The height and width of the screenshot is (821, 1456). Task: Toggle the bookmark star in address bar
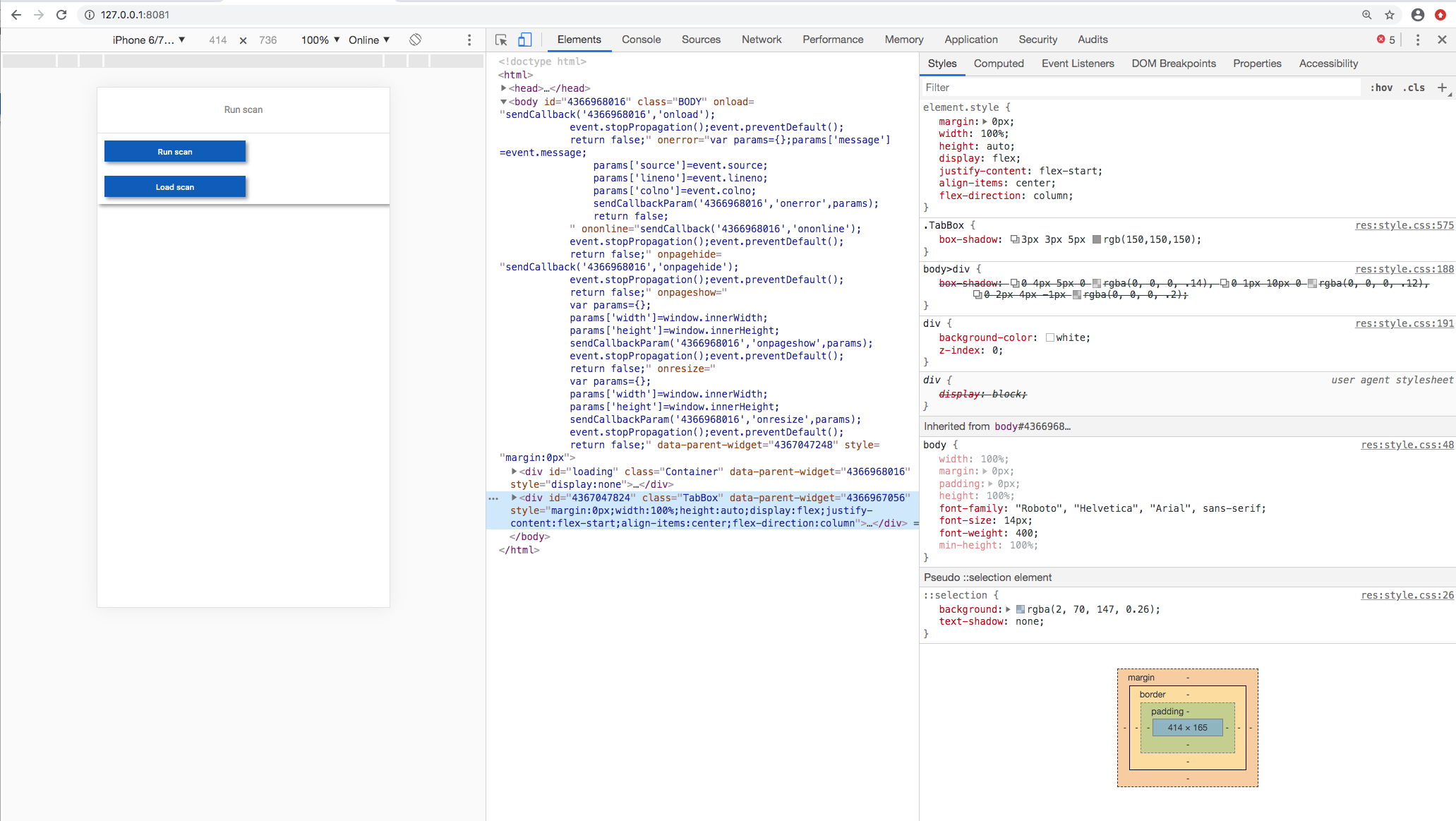point(1389,14)
